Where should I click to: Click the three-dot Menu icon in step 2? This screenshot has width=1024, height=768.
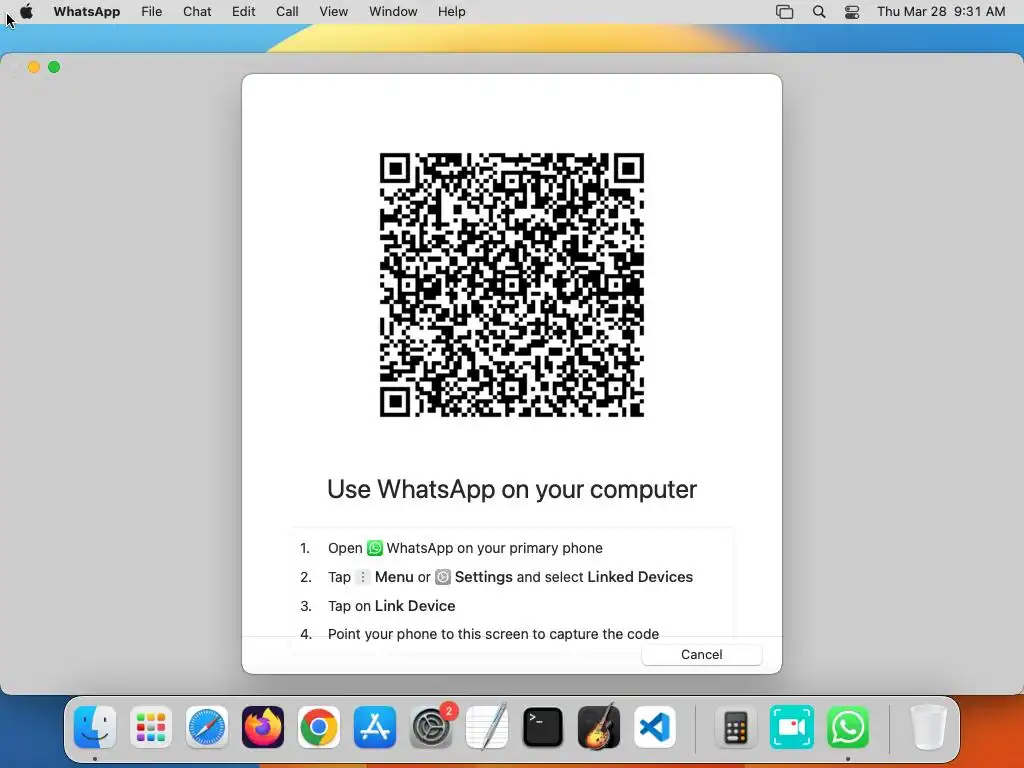click(x=362, y=577)
